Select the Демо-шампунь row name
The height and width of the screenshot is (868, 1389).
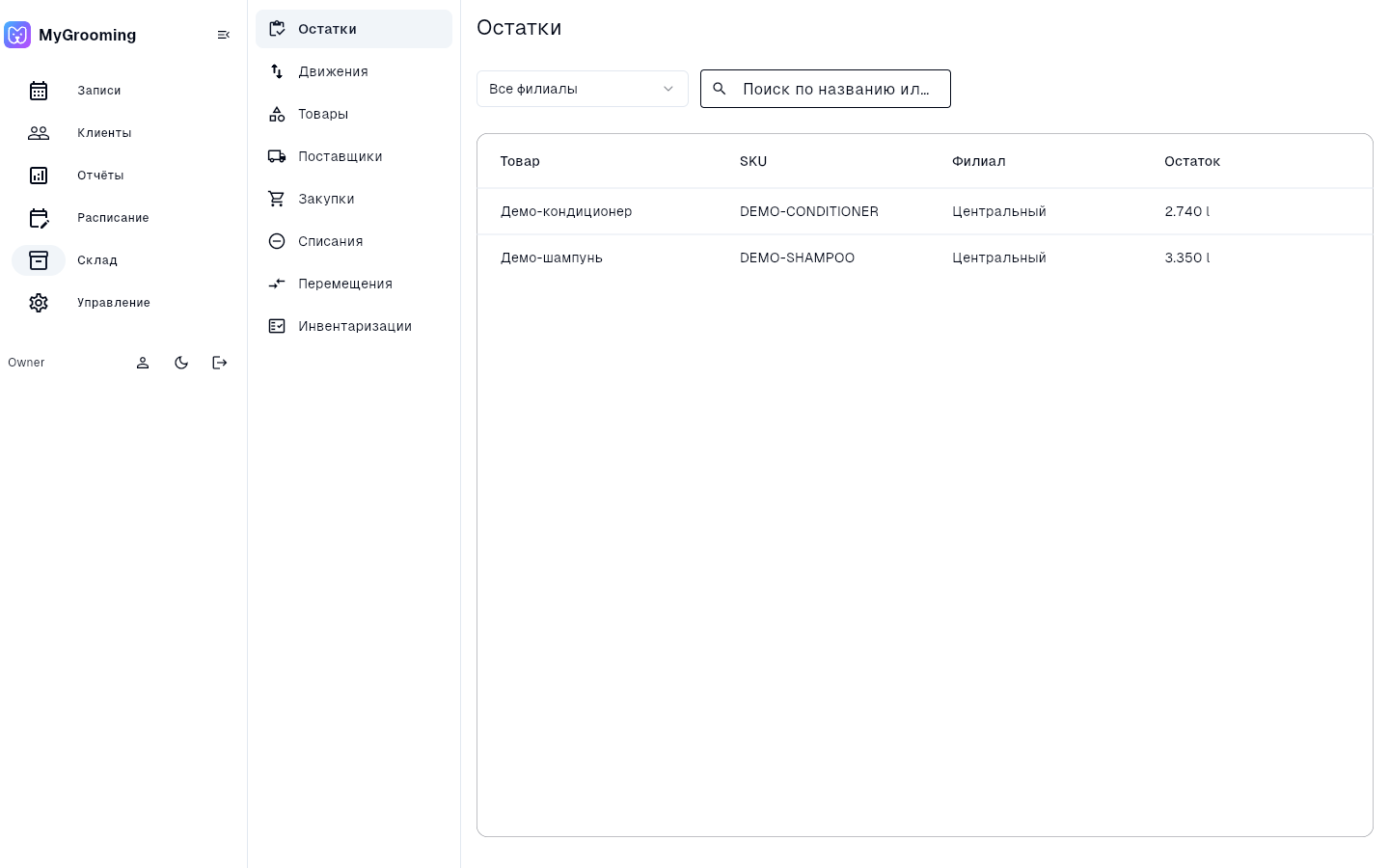[x=552, y=258]
